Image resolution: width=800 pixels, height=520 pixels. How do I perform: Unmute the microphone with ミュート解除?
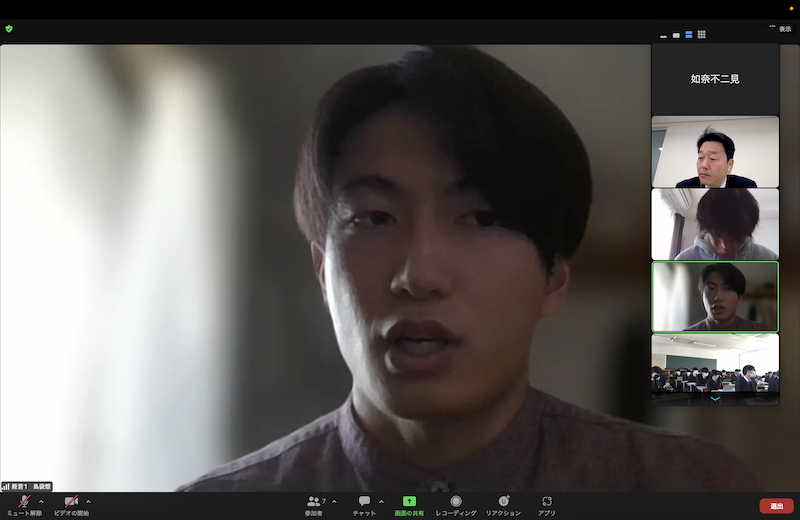(24, 505)
